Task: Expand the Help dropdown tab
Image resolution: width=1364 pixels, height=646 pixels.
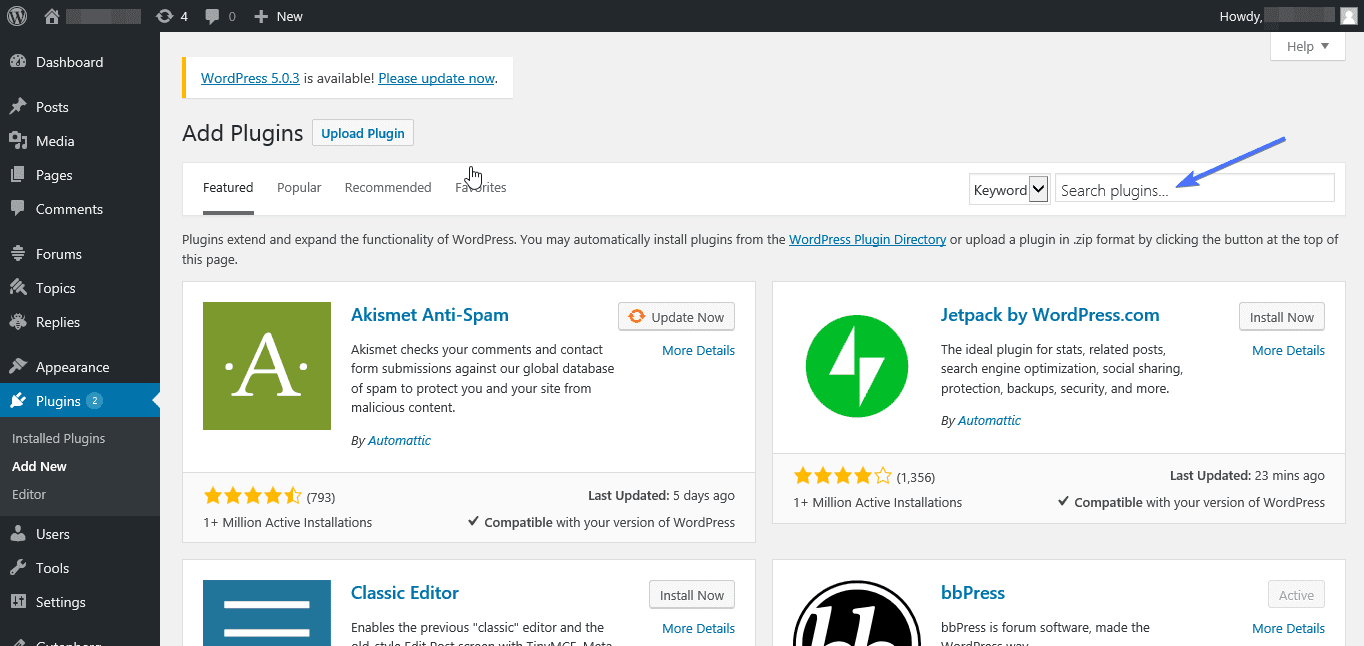Action: (x=1308, y=46)
